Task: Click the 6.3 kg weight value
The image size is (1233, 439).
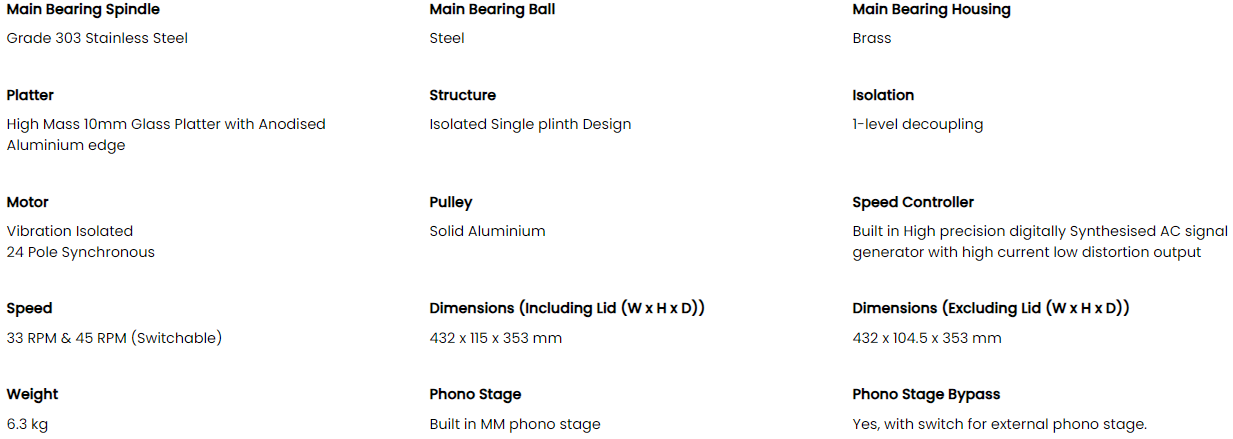Action: coord(27,425)
